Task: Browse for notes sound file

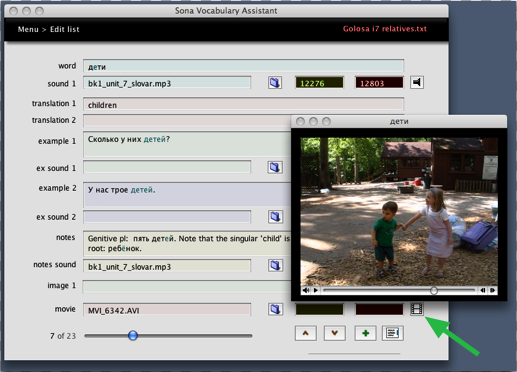Action: point(275,266)
